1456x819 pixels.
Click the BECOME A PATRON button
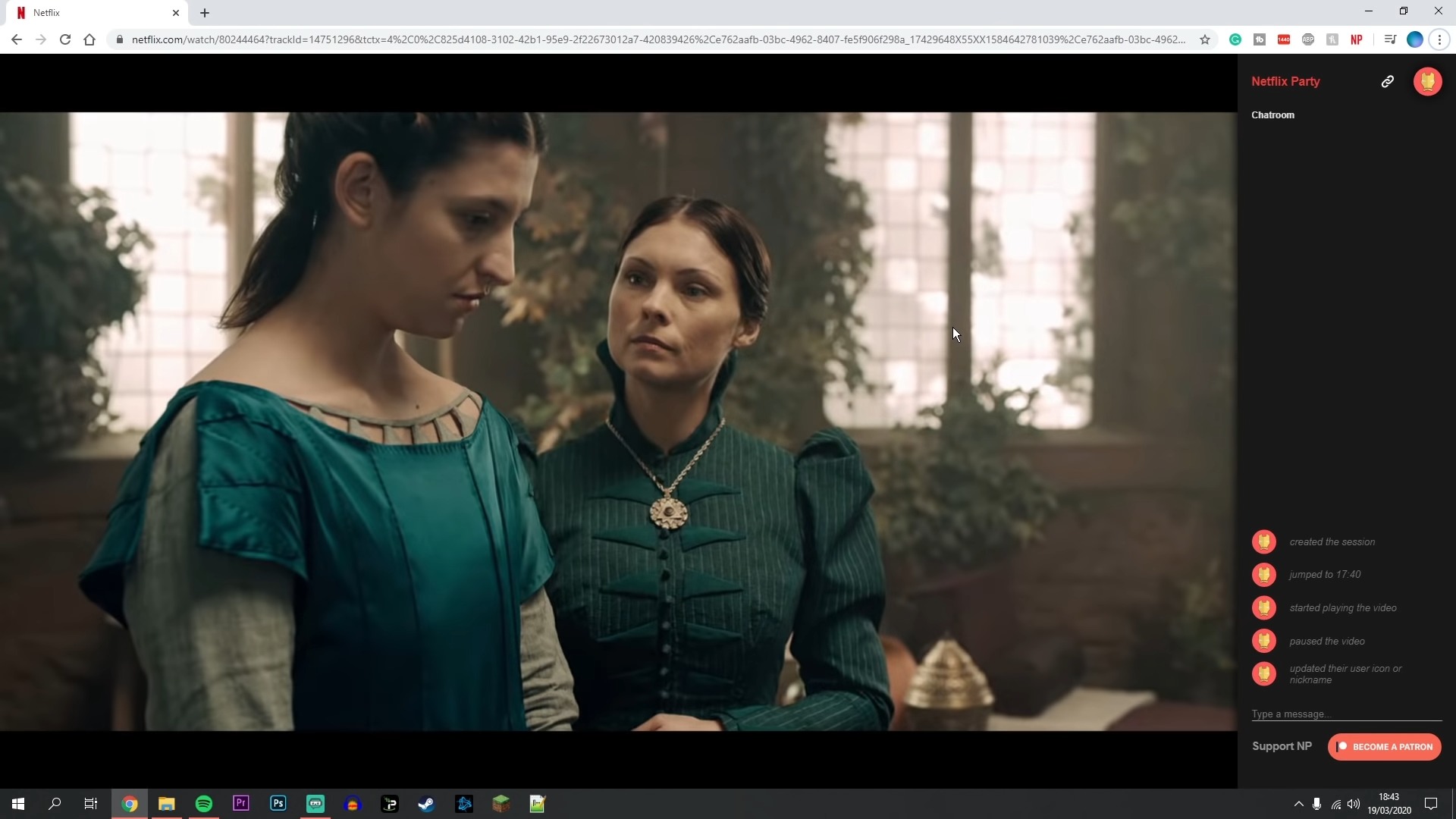(1384, 746)
